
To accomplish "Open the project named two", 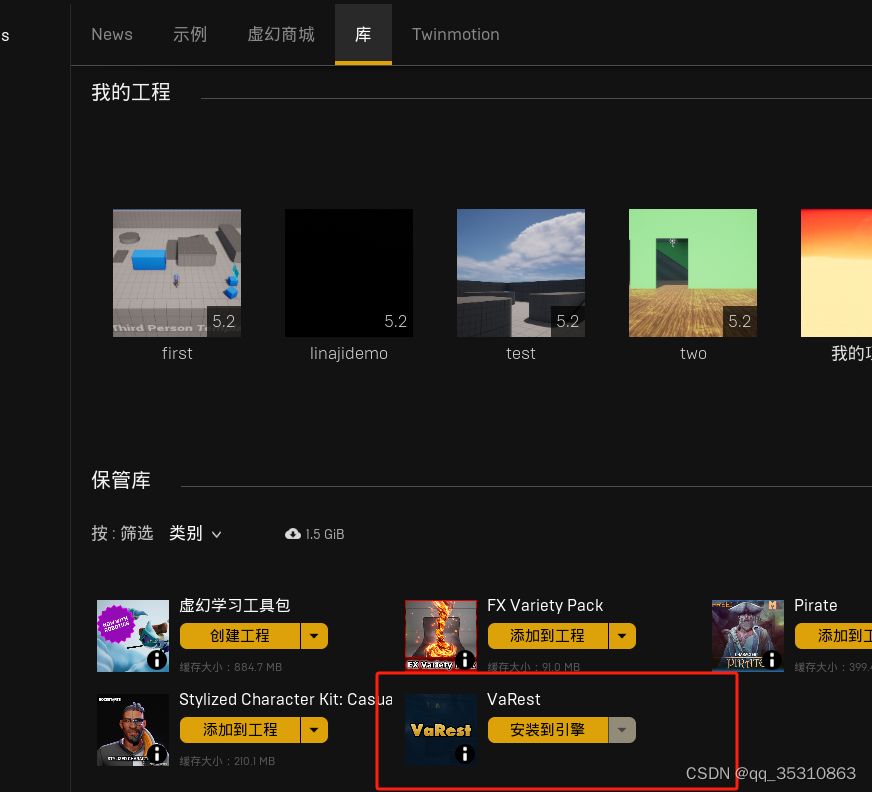I will pos(693,272).
